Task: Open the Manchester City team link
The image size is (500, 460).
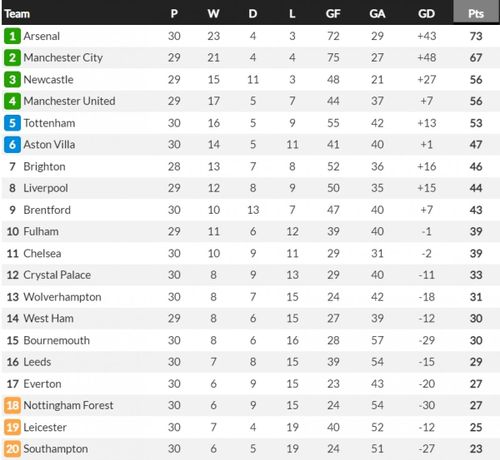Action: click(x=63, y=58)
